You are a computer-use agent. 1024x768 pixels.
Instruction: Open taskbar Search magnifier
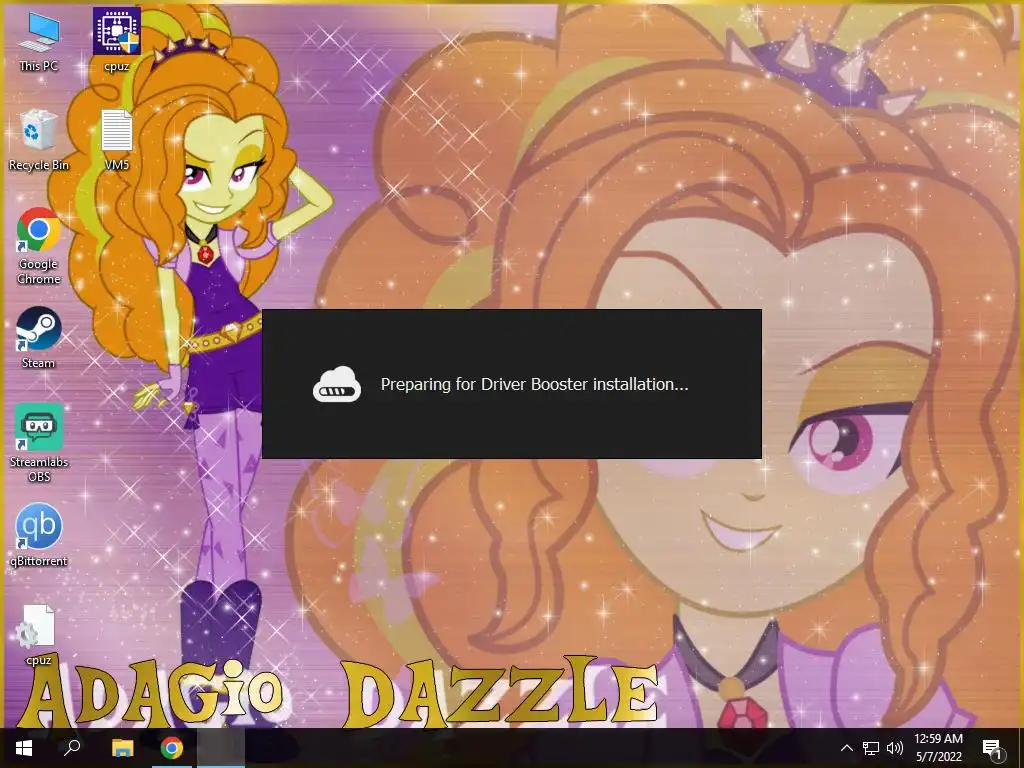[72, 748]
